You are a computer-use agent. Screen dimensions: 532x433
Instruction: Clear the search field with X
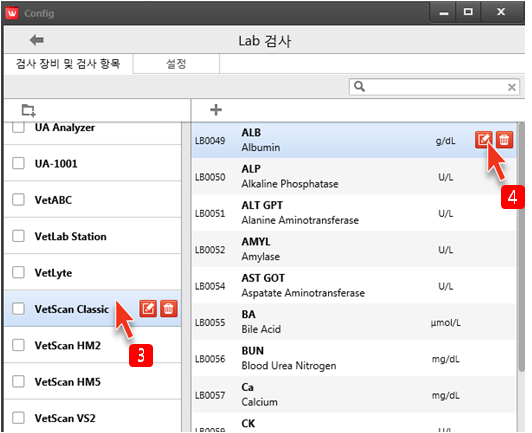coord(512,87)
